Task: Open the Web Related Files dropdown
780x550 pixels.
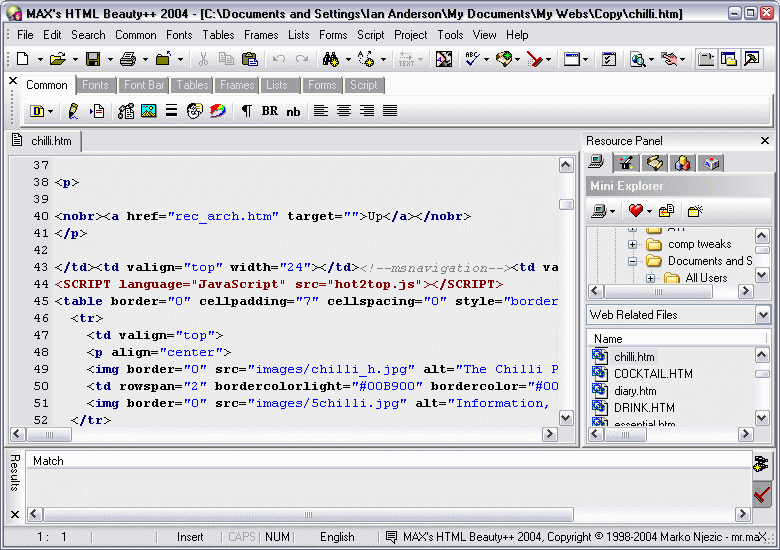Action: click(763, 315)
